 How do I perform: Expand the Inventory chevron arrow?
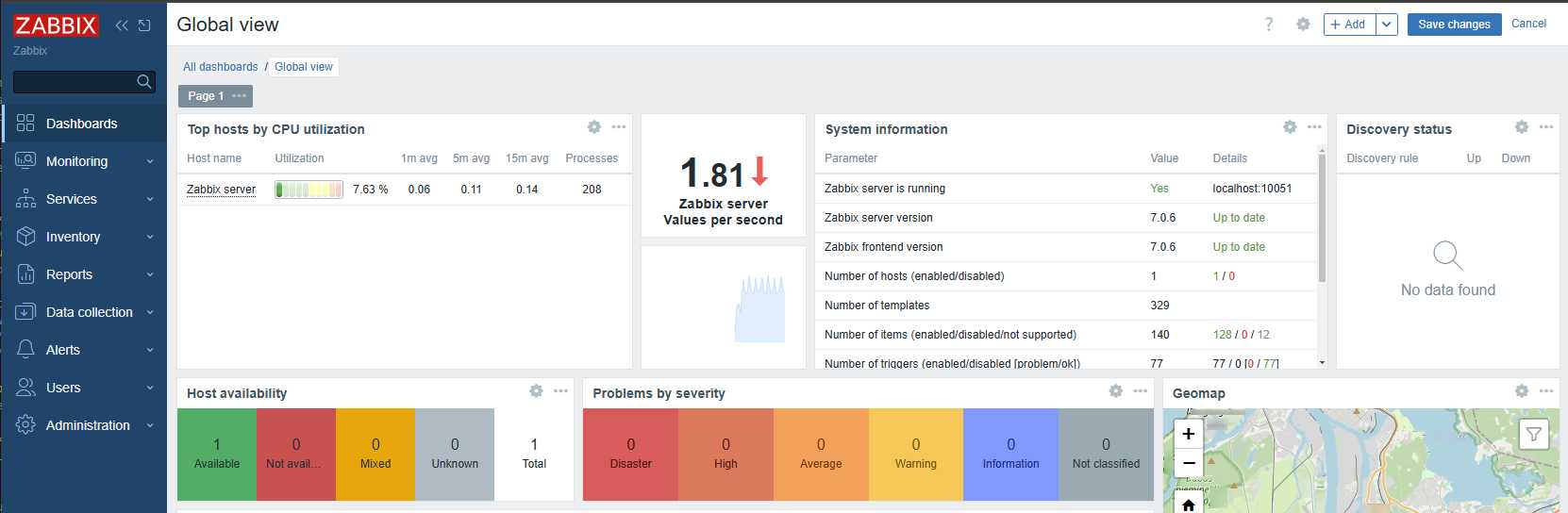[150, 237]
